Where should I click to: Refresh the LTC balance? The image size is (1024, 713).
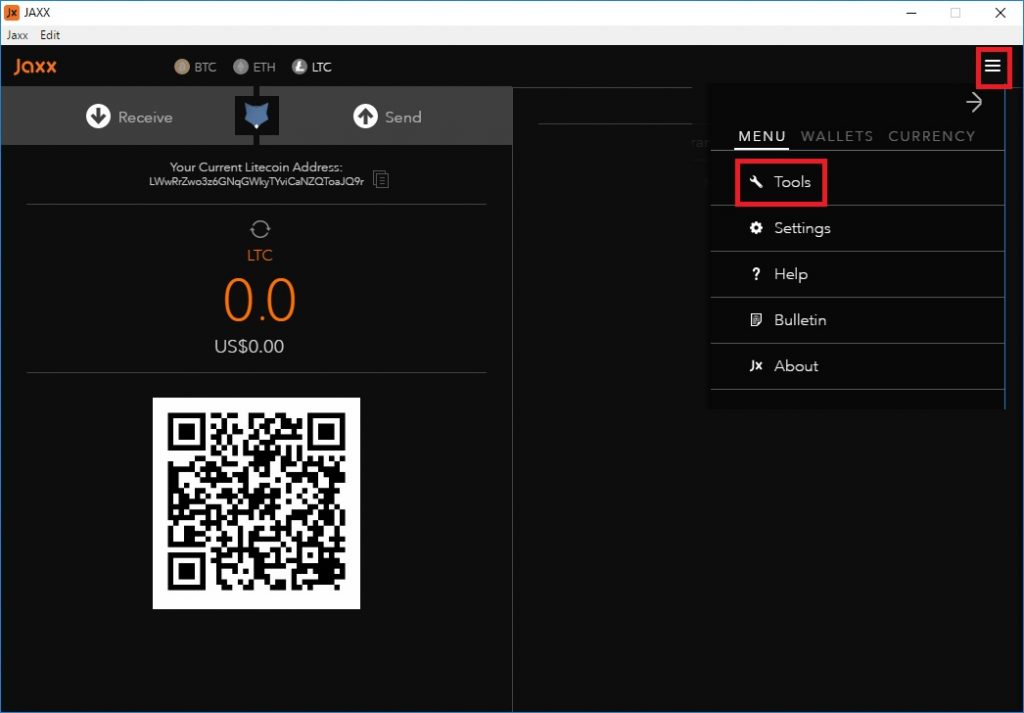[260, 229]
